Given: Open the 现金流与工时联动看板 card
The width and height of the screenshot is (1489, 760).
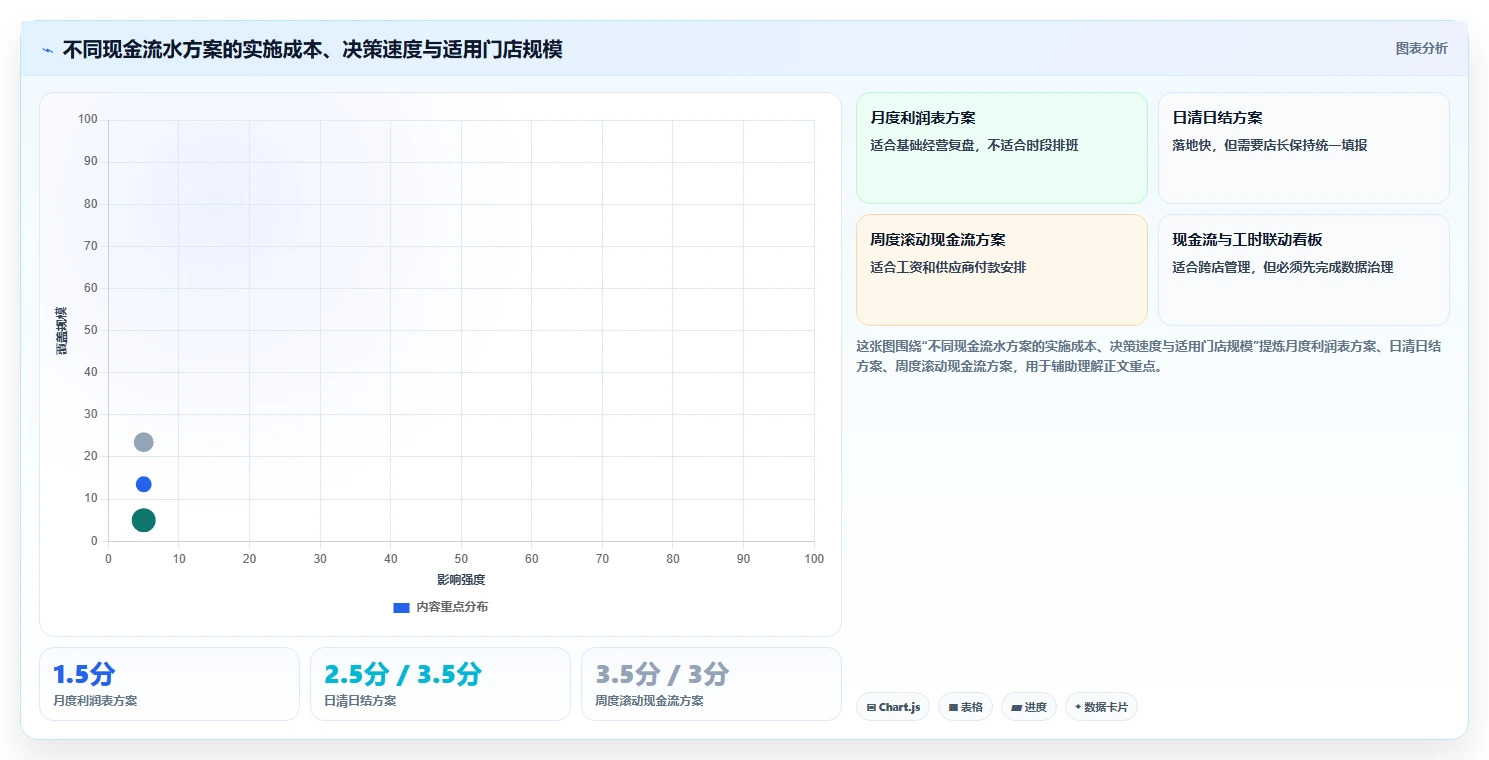Looking at the screenshot, I should (x=1303, y=270).
